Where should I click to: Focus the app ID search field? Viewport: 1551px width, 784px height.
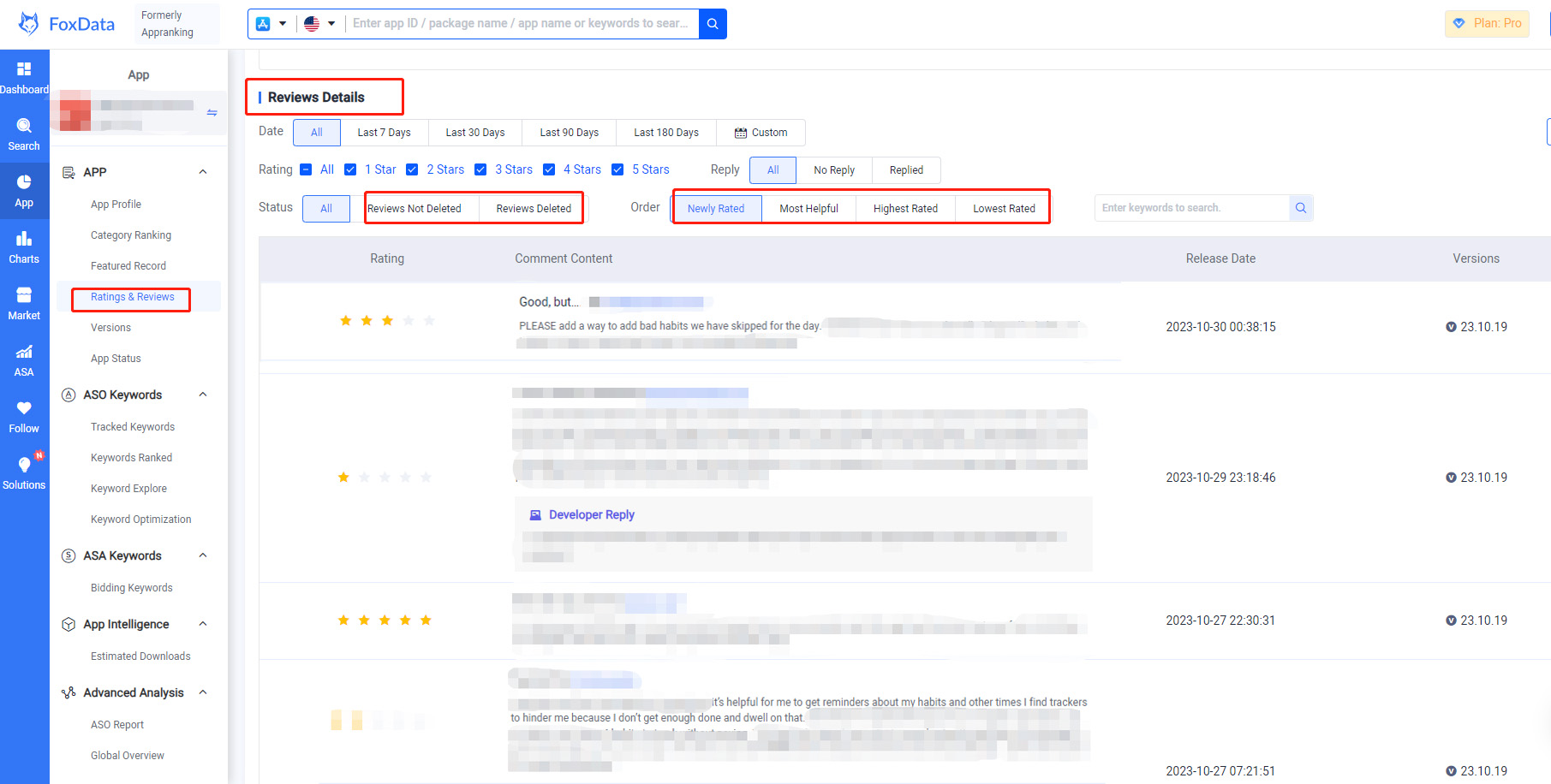tap(522, 23)
